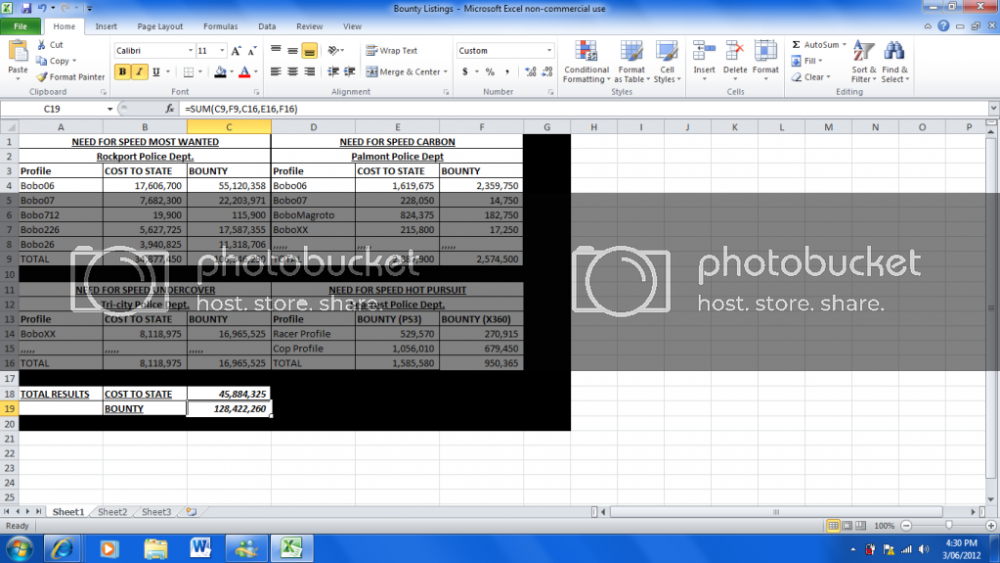Open Merge & Center dropdown arrow

tap(445, 72)
